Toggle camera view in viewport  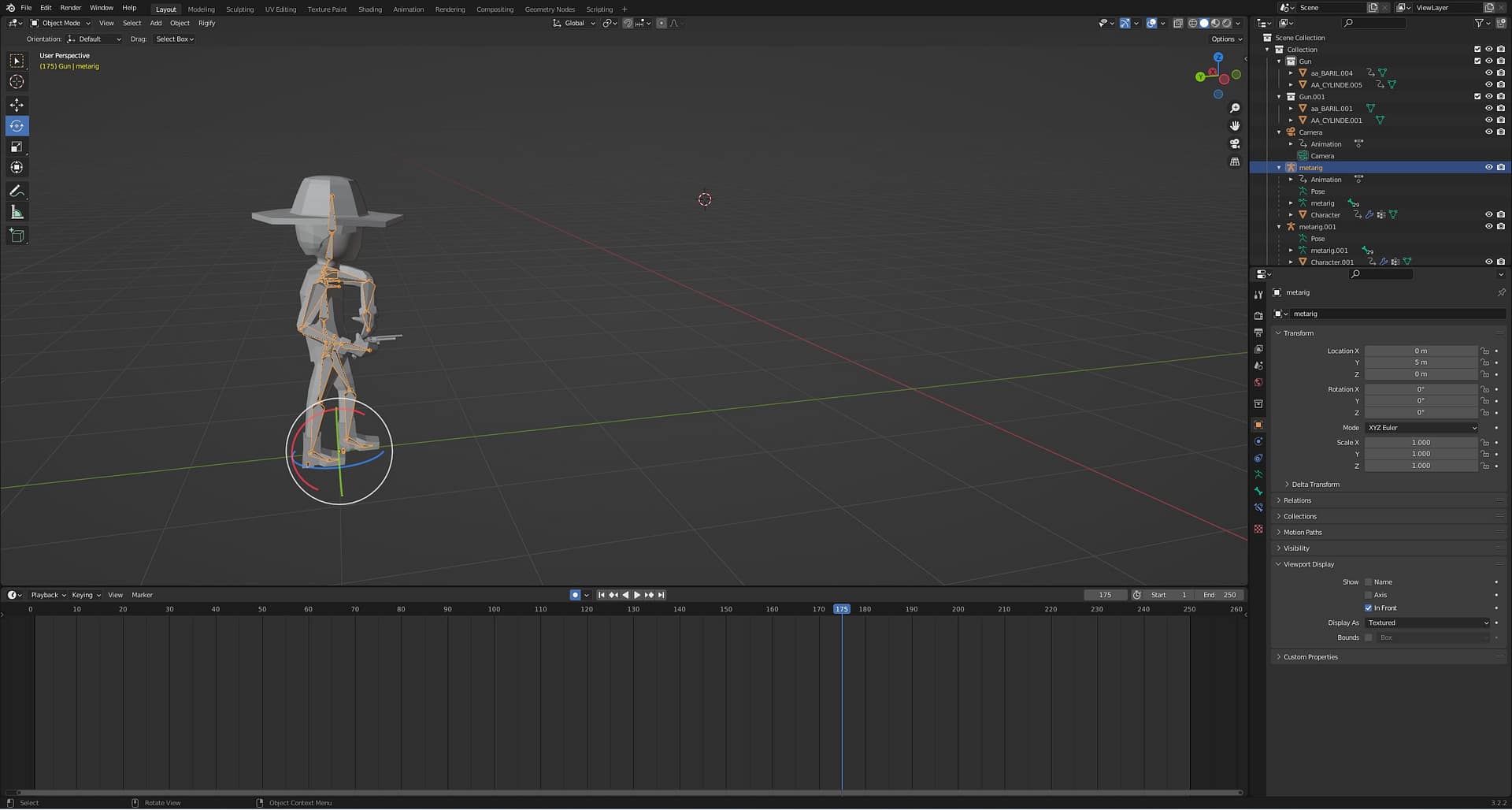1235,143
